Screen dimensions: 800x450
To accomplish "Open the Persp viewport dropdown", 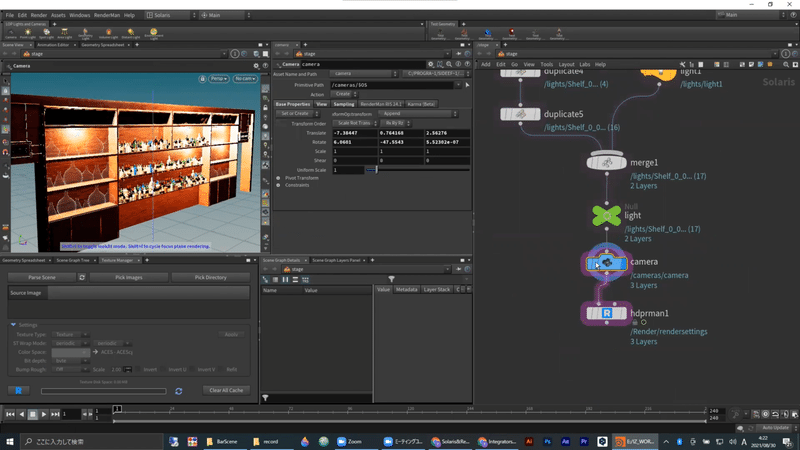I will (219, 78).
